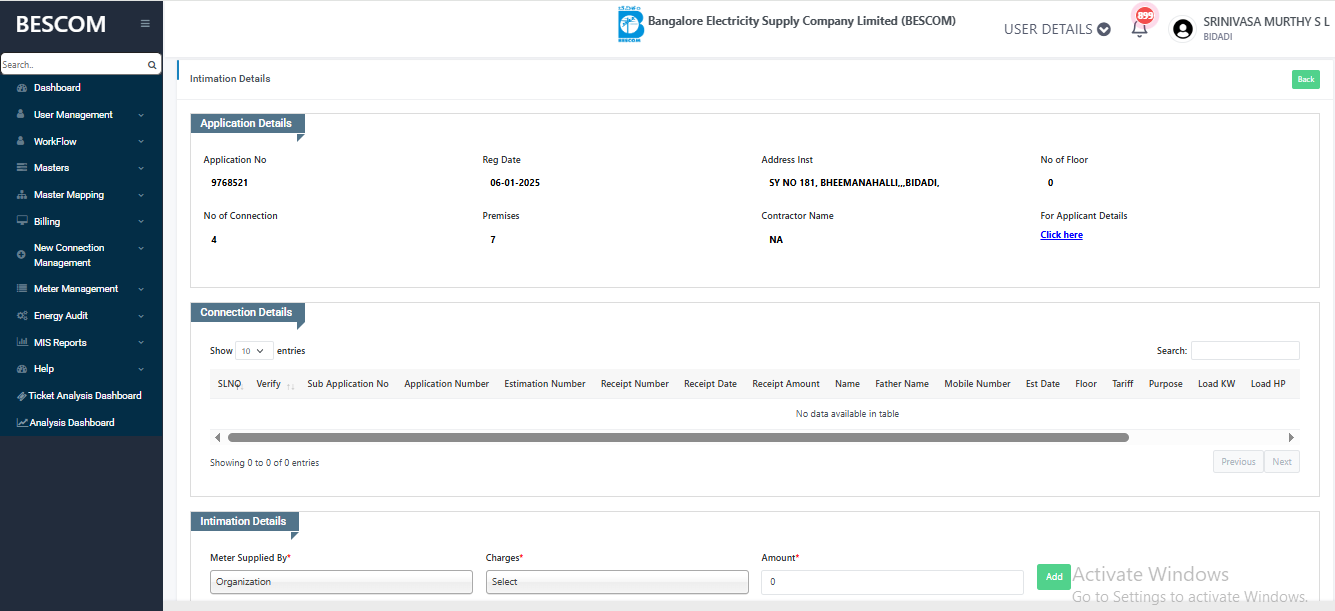Click the horizontal scrollbar of the connection table
This screenshot has height=611, width=1335.
(678, 437)
